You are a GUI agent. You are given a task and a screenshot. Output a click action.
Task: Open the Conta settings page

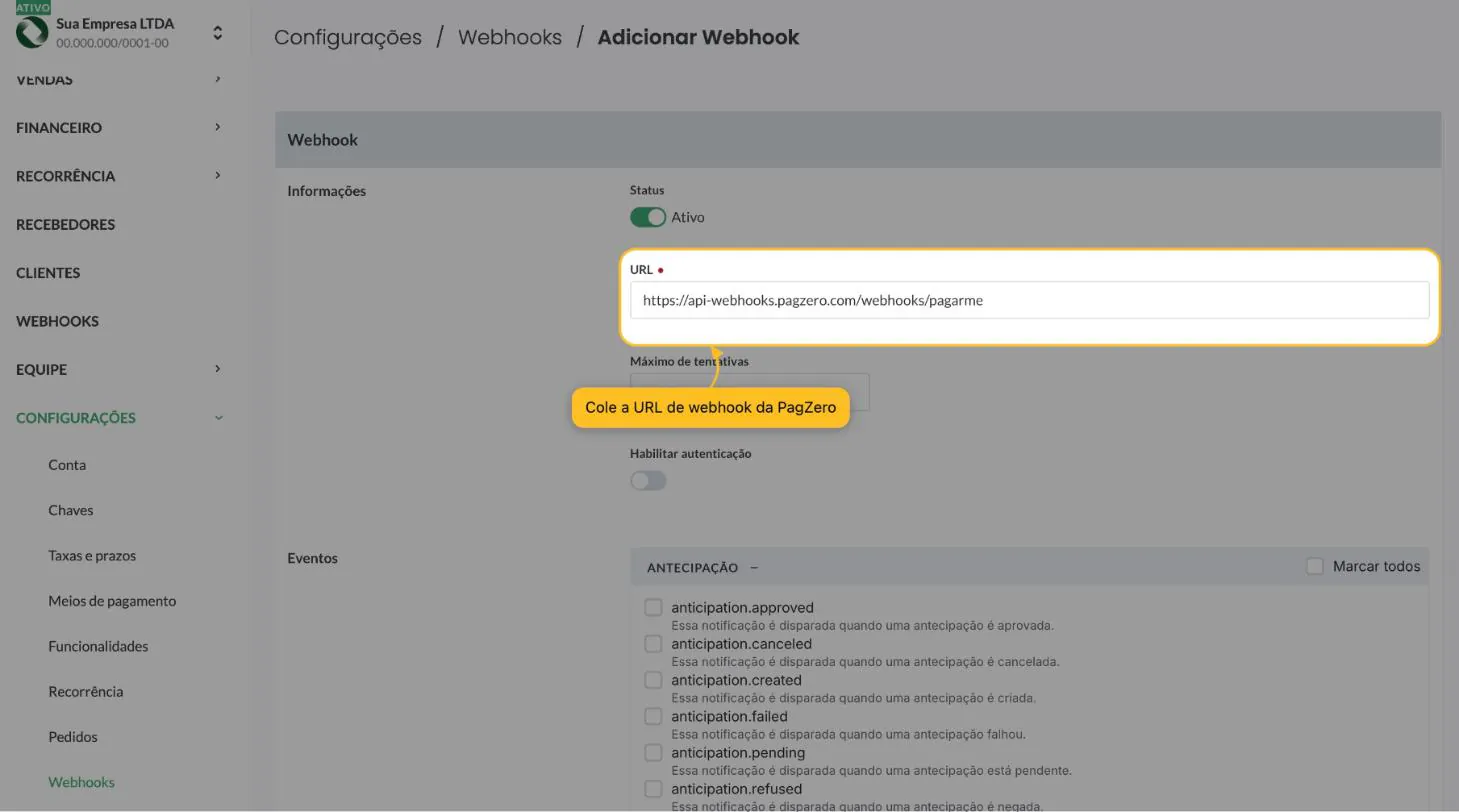(x=67, y=465)
